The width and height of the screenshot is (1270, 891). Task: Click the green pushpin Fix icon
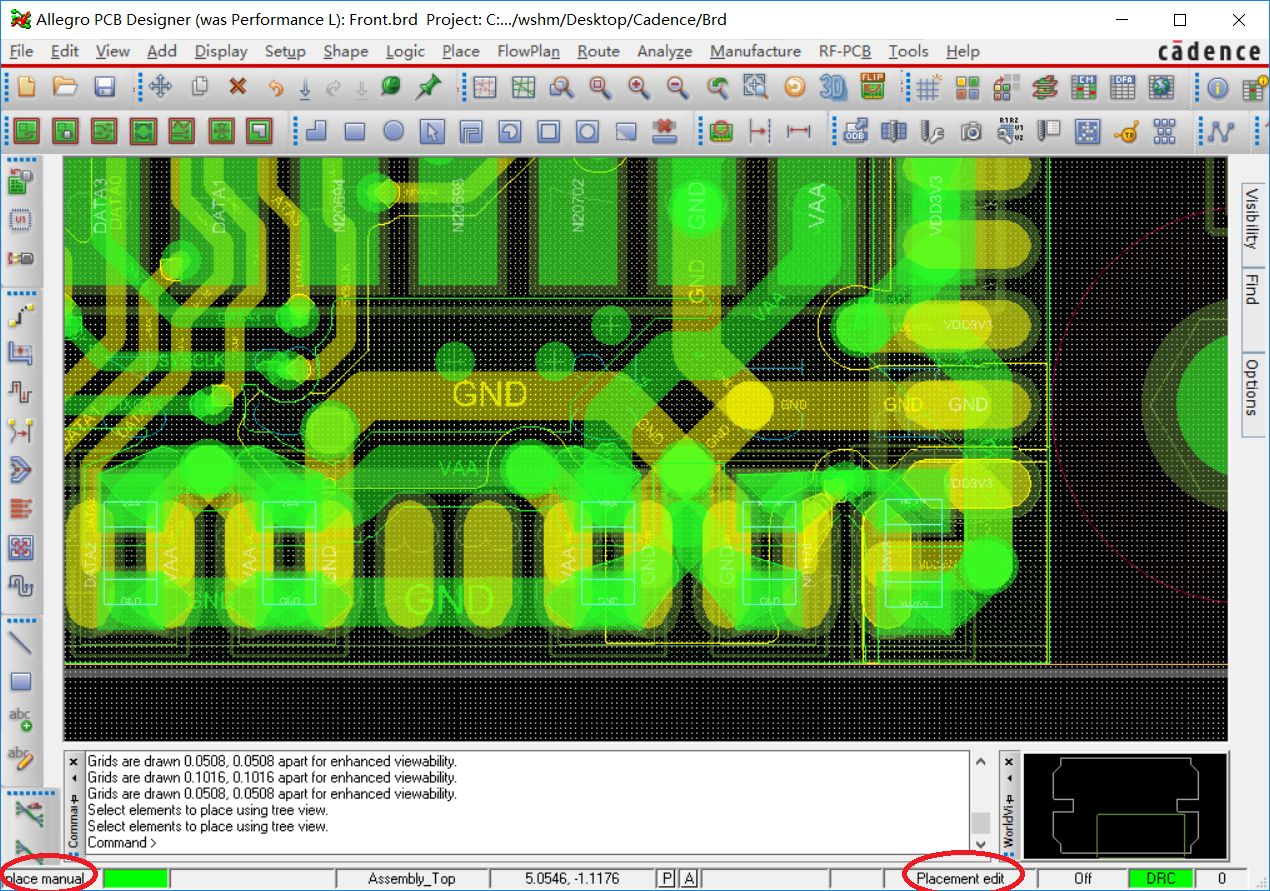tap(429, 88)
